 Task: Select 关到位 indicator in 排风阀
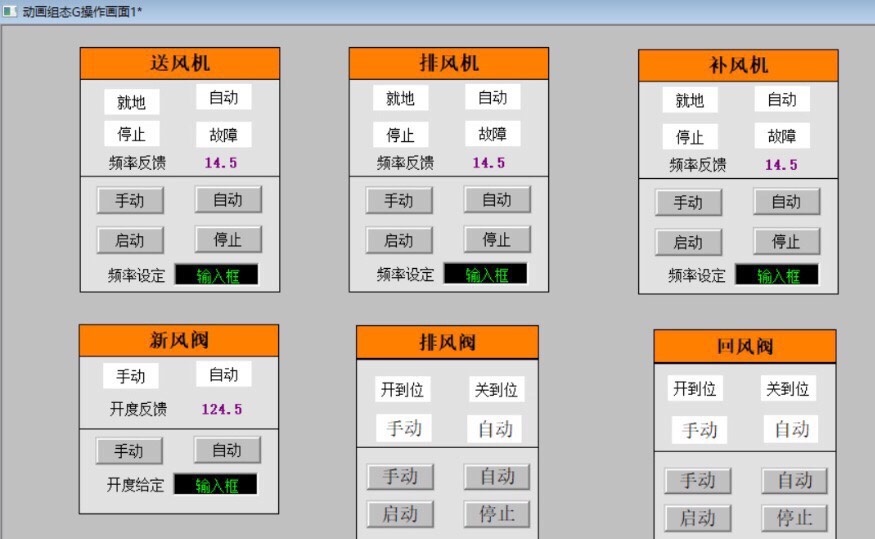496,389
